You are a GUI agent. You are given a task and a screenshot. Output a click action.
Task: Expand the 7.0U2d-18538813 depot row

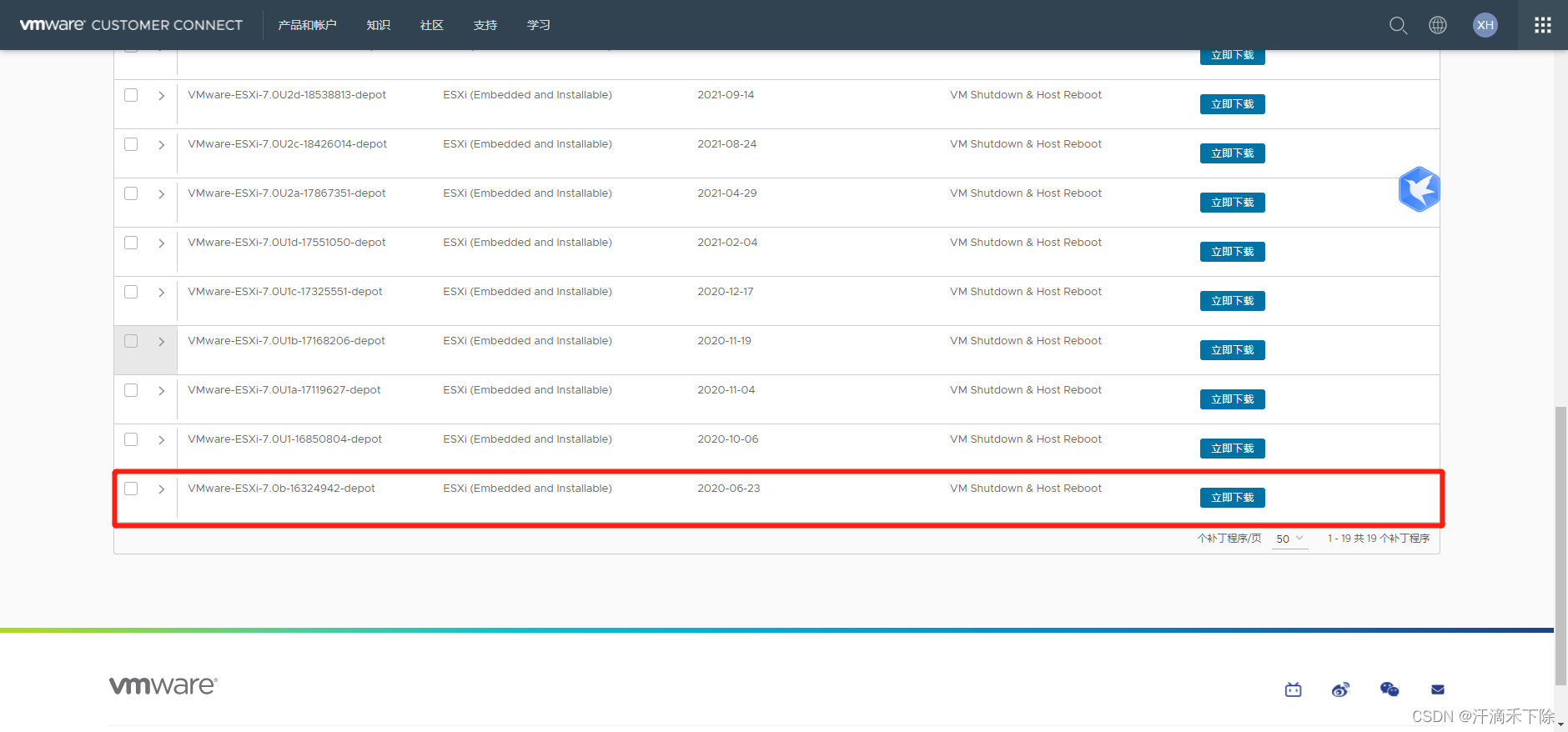(x=161, y=96)
